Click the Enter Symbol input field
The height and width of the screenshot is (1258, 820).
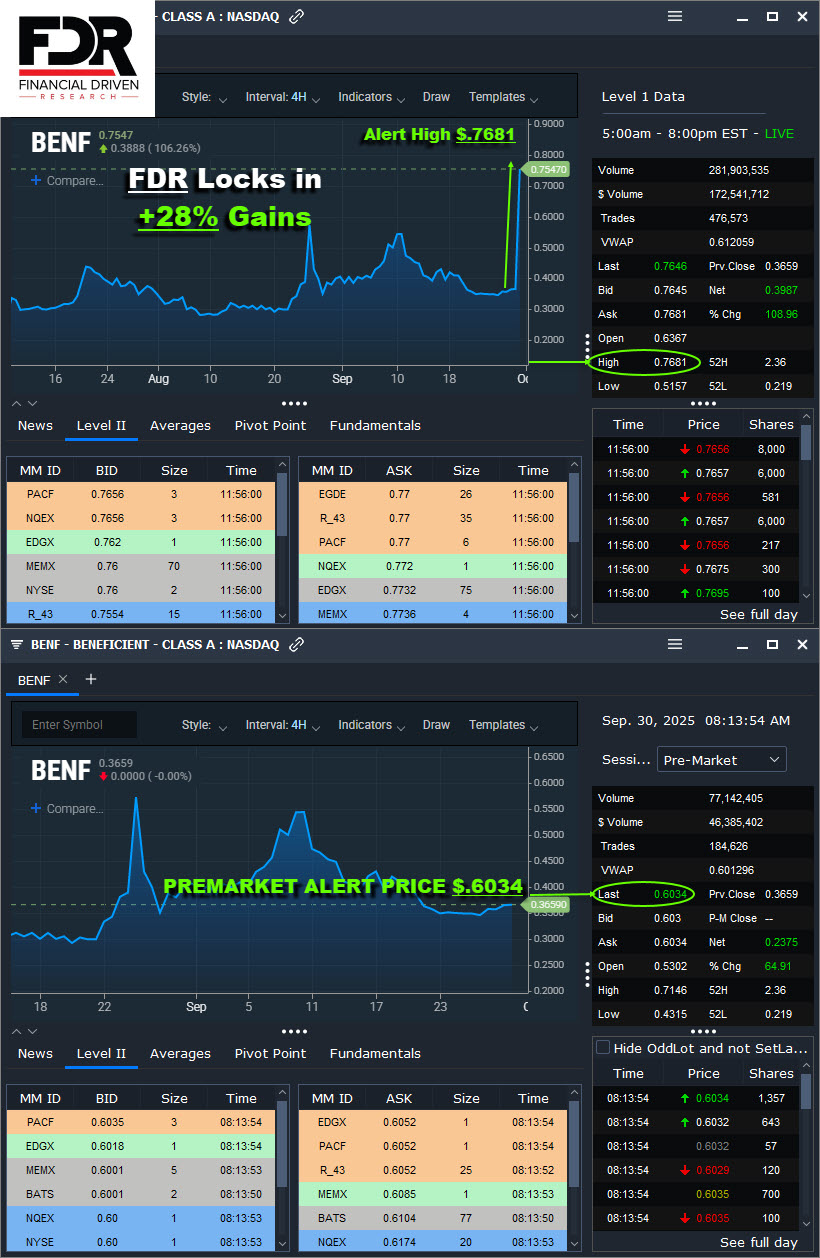click(x=79, y=725)
